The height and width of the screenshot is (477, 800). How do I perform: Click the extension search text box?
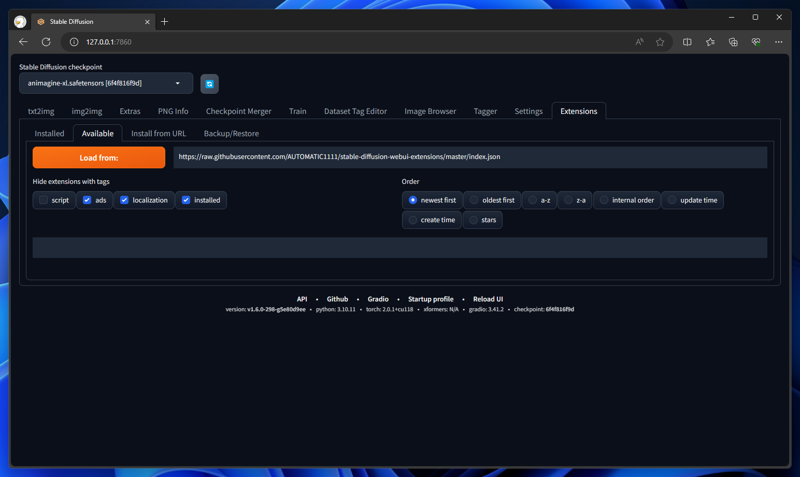[x=399, y=247]
